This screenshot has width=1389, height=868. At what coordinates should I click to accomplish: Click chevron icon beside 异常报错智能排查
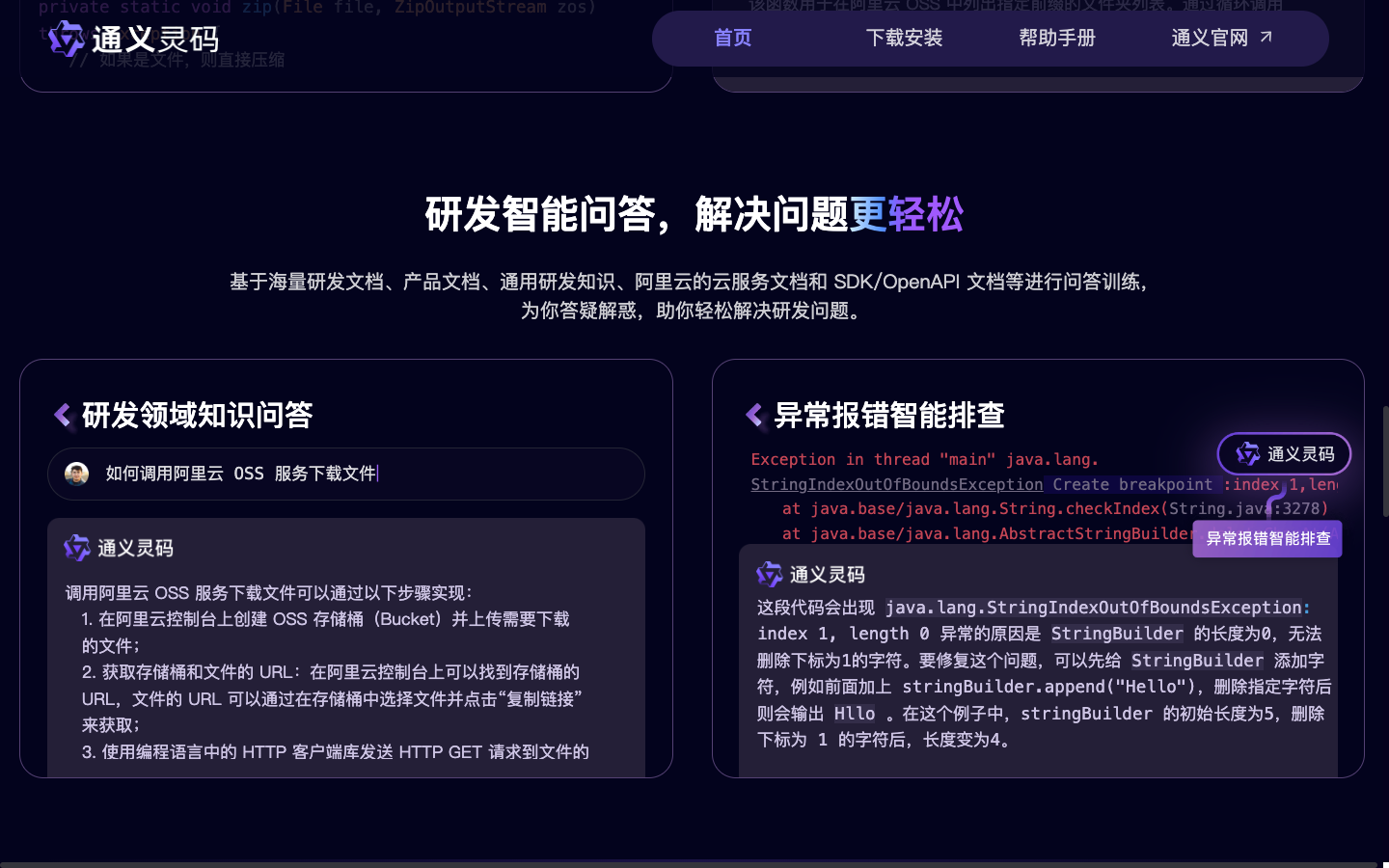click(x=755, y=416)
